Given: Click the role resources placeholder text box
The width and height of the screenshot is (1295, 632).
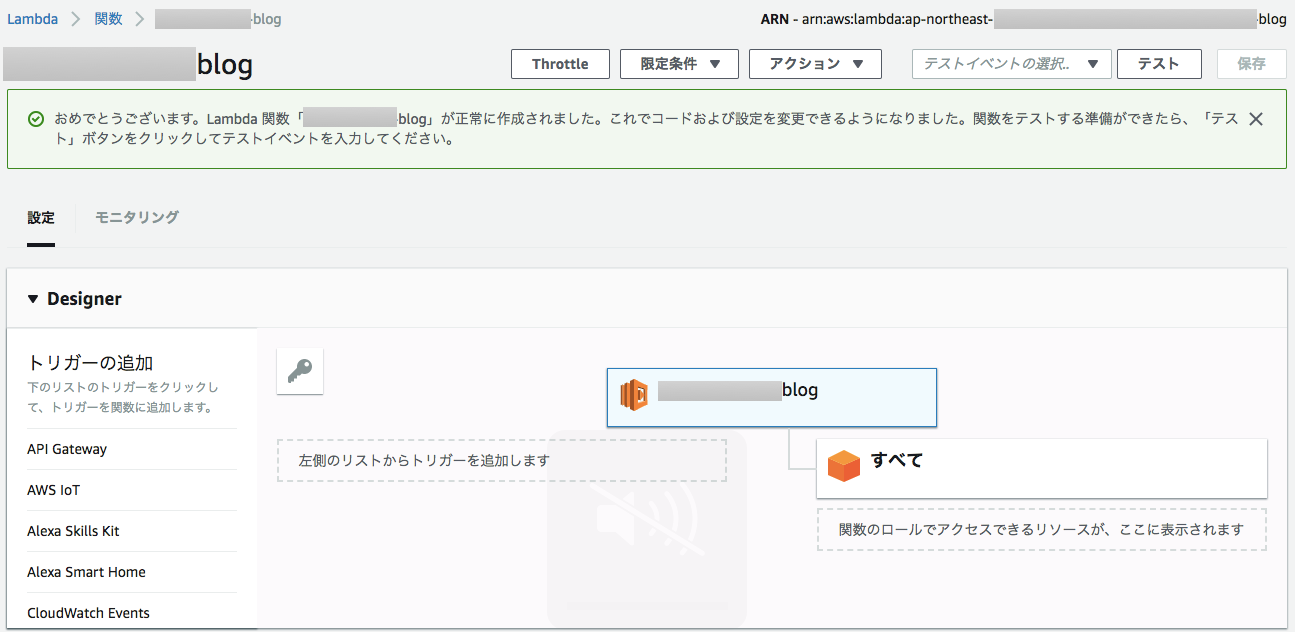Looking at the screenshot, I should coord(1042,529).
